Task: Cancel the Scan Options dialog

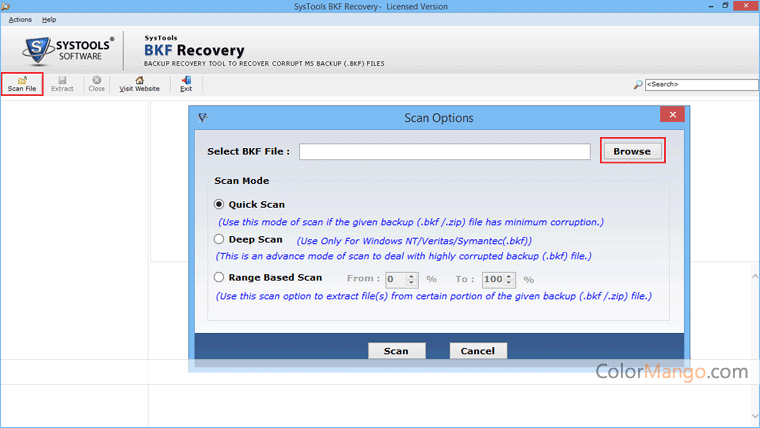Action: click(x=478, y=351)
